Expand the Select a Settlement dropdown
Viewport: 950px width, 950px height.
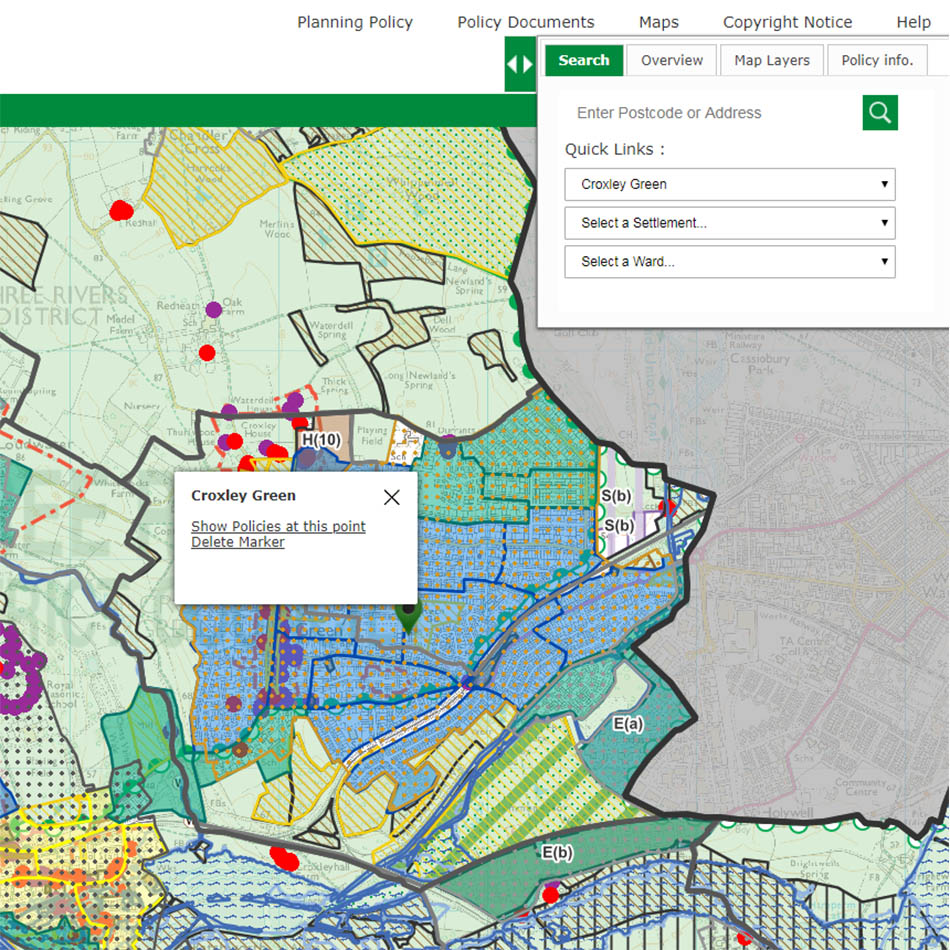click(x=729, y=223)
